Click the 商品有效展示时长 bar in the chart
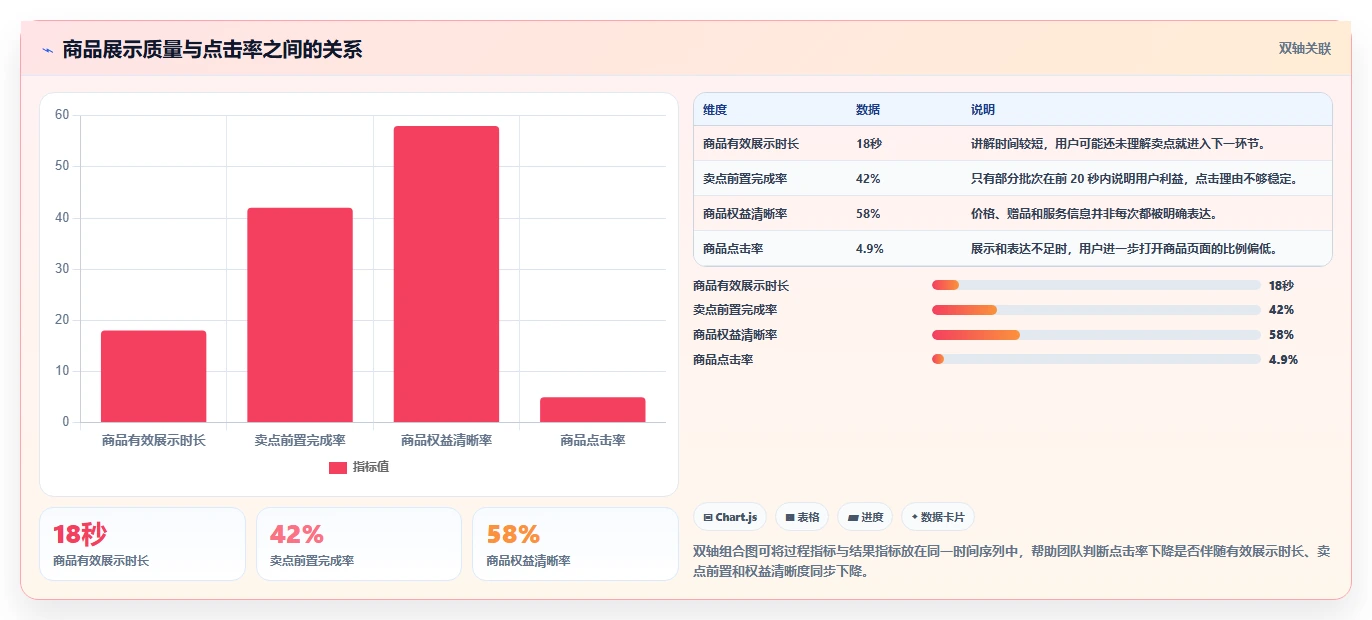Screen dimensions: 1372x620 (153, 376)
